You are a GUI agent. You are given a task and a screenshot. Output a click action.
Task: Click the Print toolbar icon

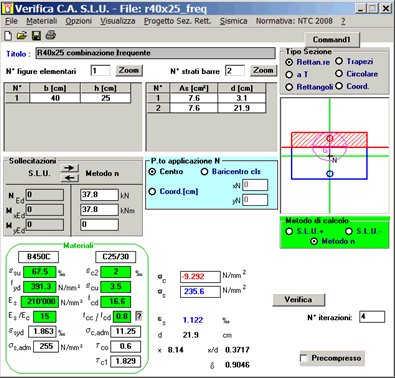51,35
